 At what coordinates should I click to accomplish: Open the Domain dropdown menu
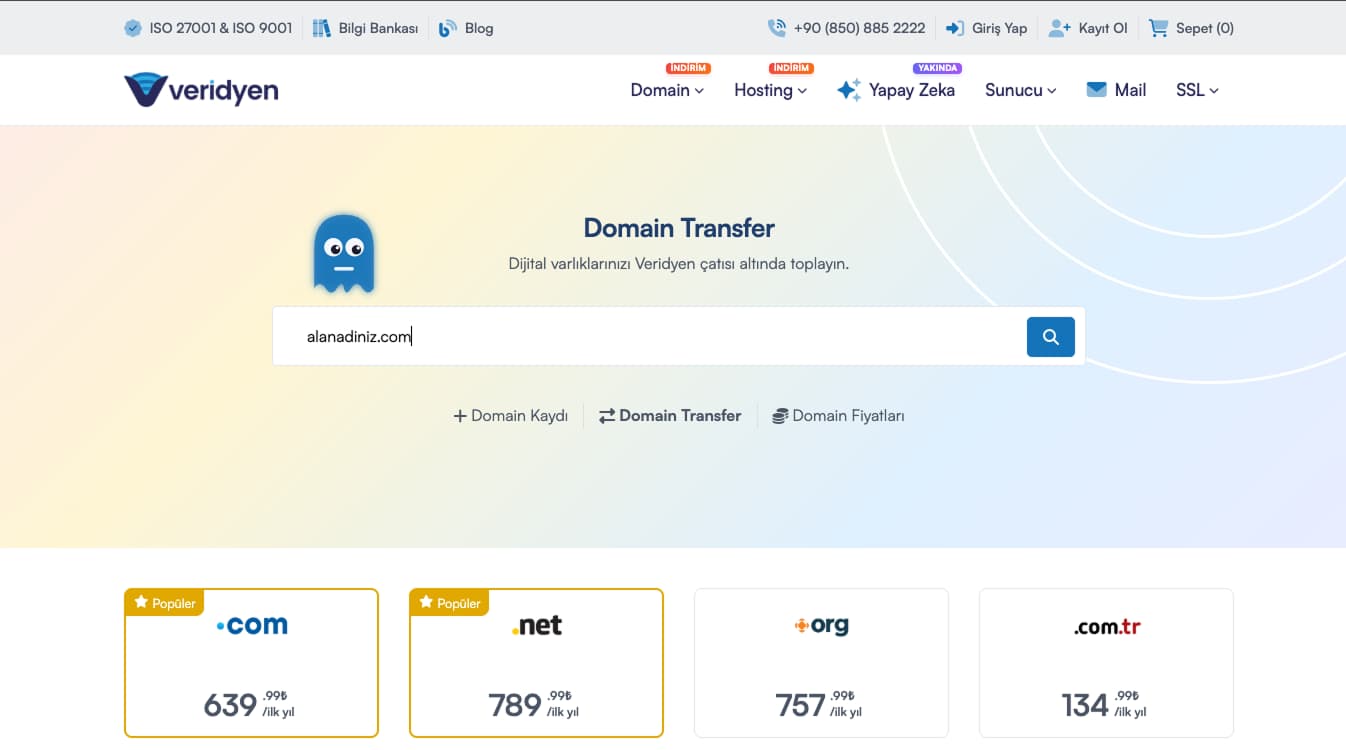click(667, 90)
